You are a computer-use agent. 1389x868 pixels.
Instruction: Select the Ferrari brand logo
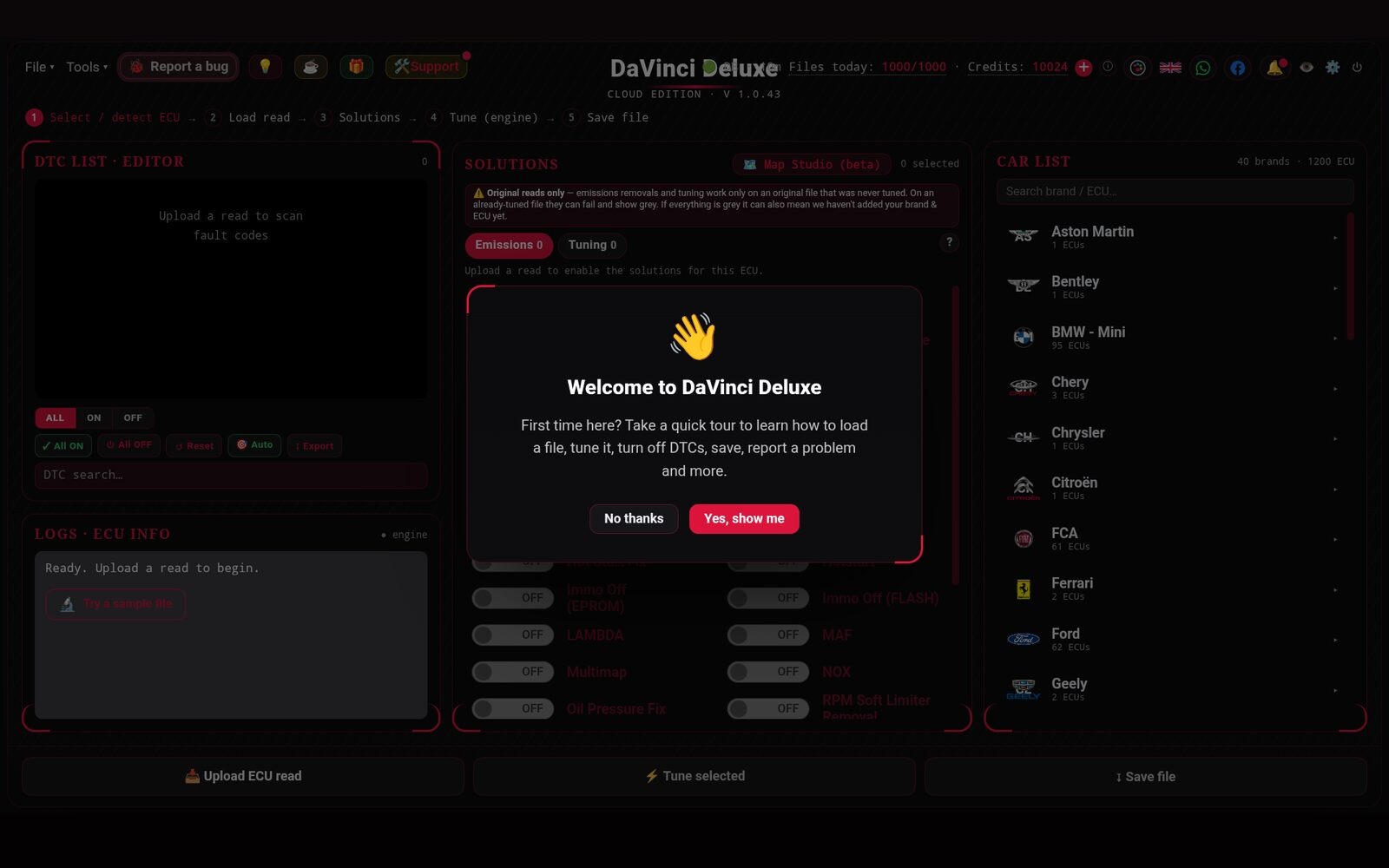pyautogui.click(x=1024, y=589)
